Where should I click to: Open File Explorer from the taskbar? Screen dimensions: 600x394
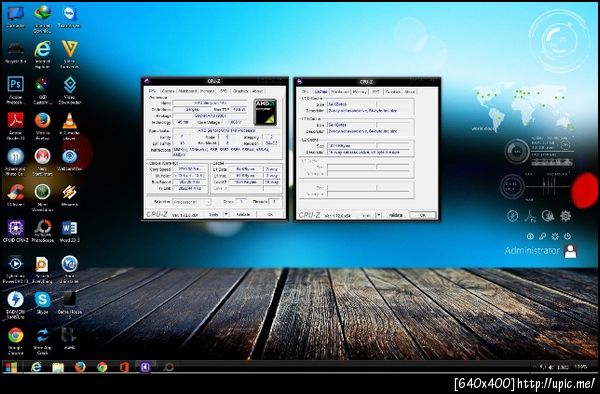[58, 367]
